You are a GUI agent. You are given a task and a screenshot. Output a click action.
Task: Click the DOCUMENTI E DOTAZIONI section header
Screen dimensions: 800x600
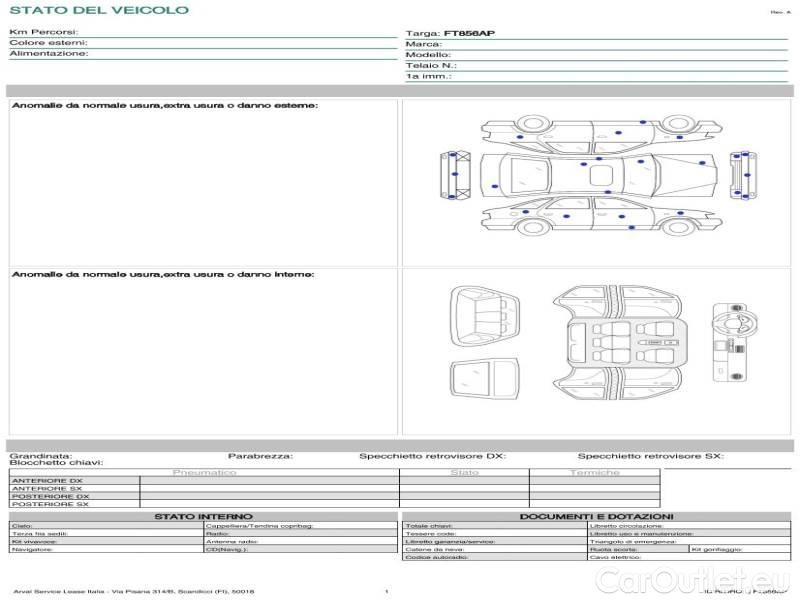(x=596, y=516)
